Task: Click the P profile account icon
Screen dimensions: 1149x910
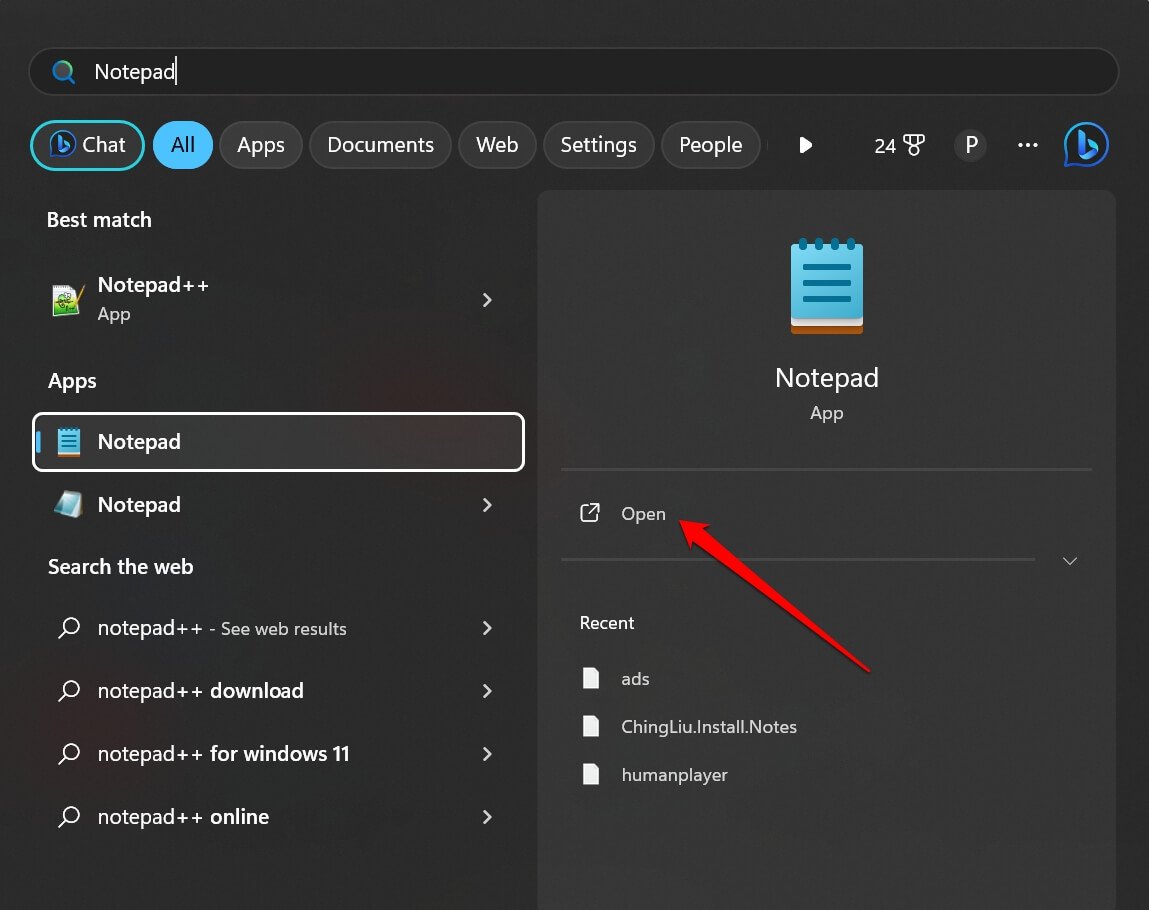Action: 969,144
